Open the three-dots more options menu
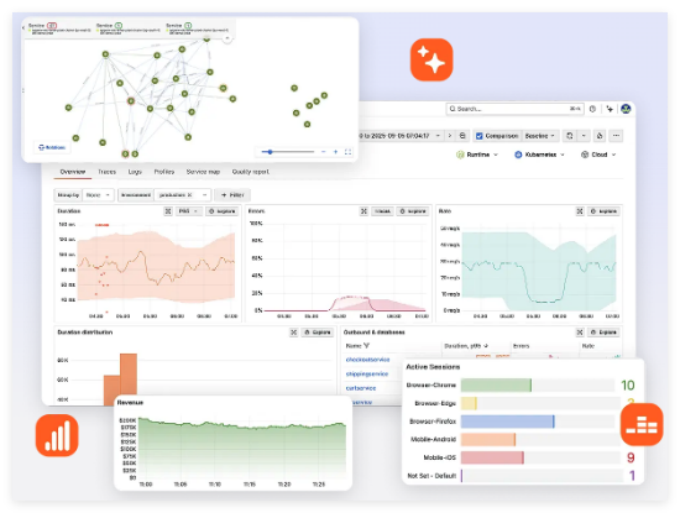681x514 pixels. point(616,136)
